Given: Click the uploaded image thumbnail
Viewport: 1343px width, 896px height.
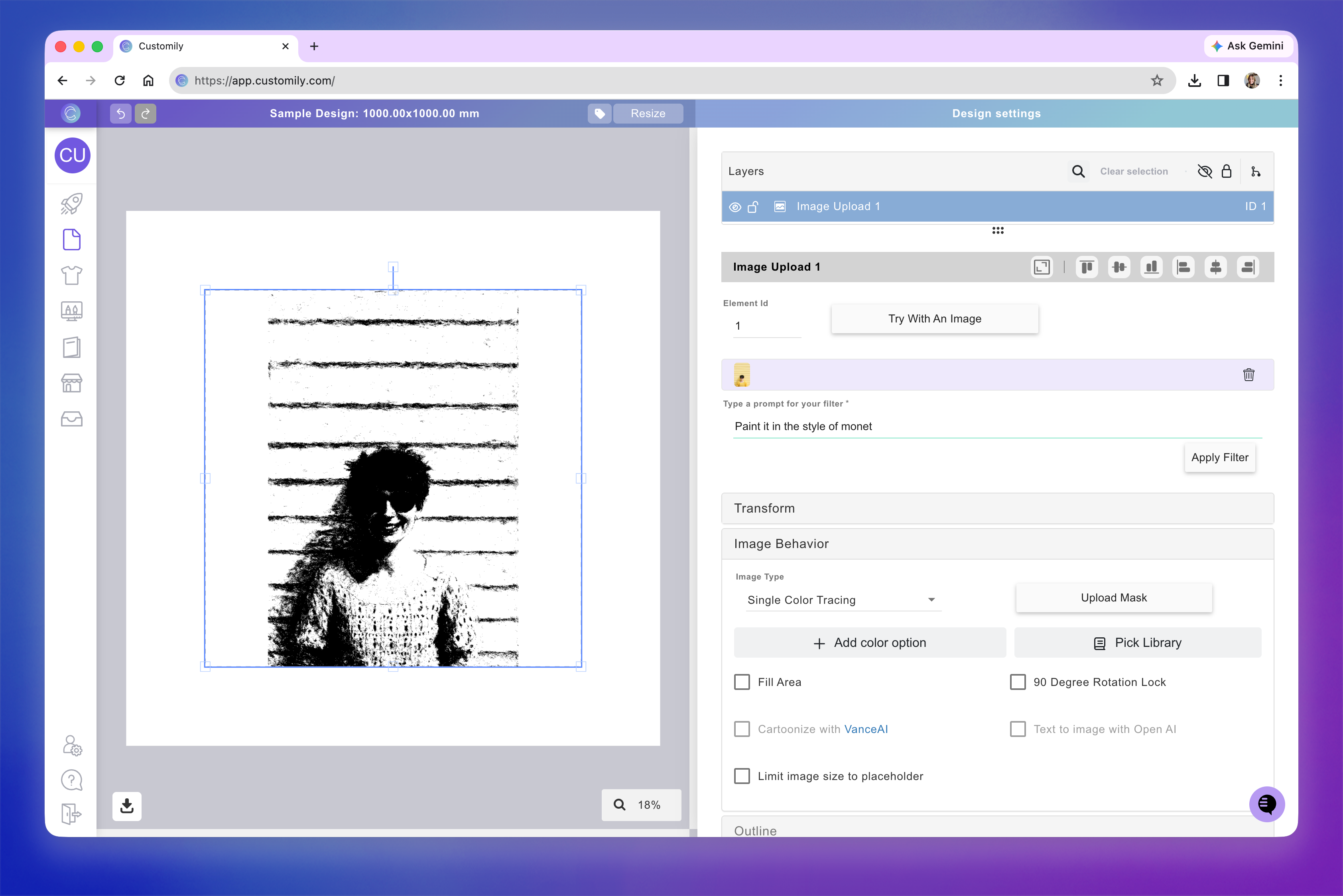Looking at the screenshot, I should tap(742, 375).
